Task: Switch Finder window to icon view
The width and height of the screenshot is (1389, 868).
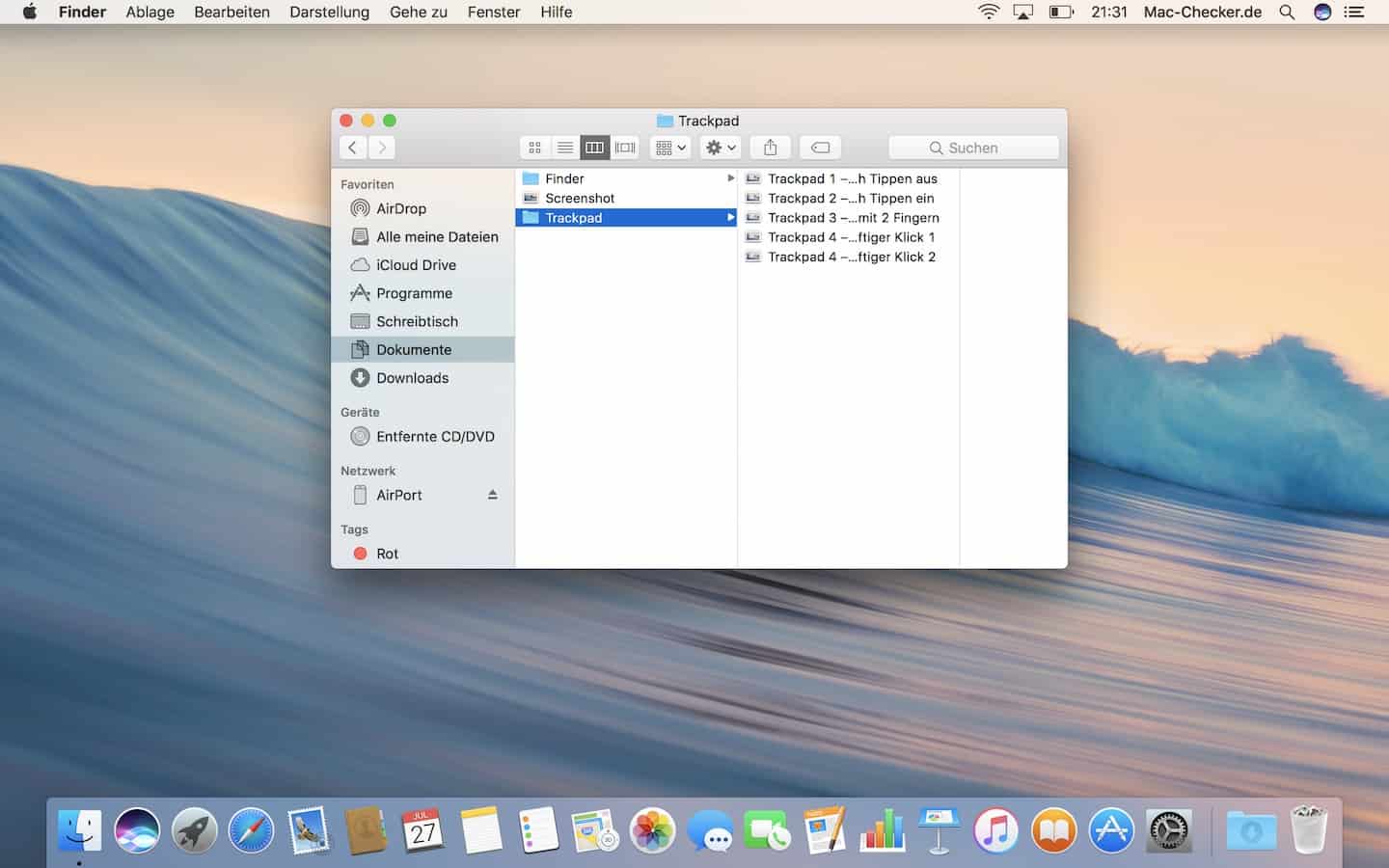Action: pyautogui.click(x=534, y=148)
